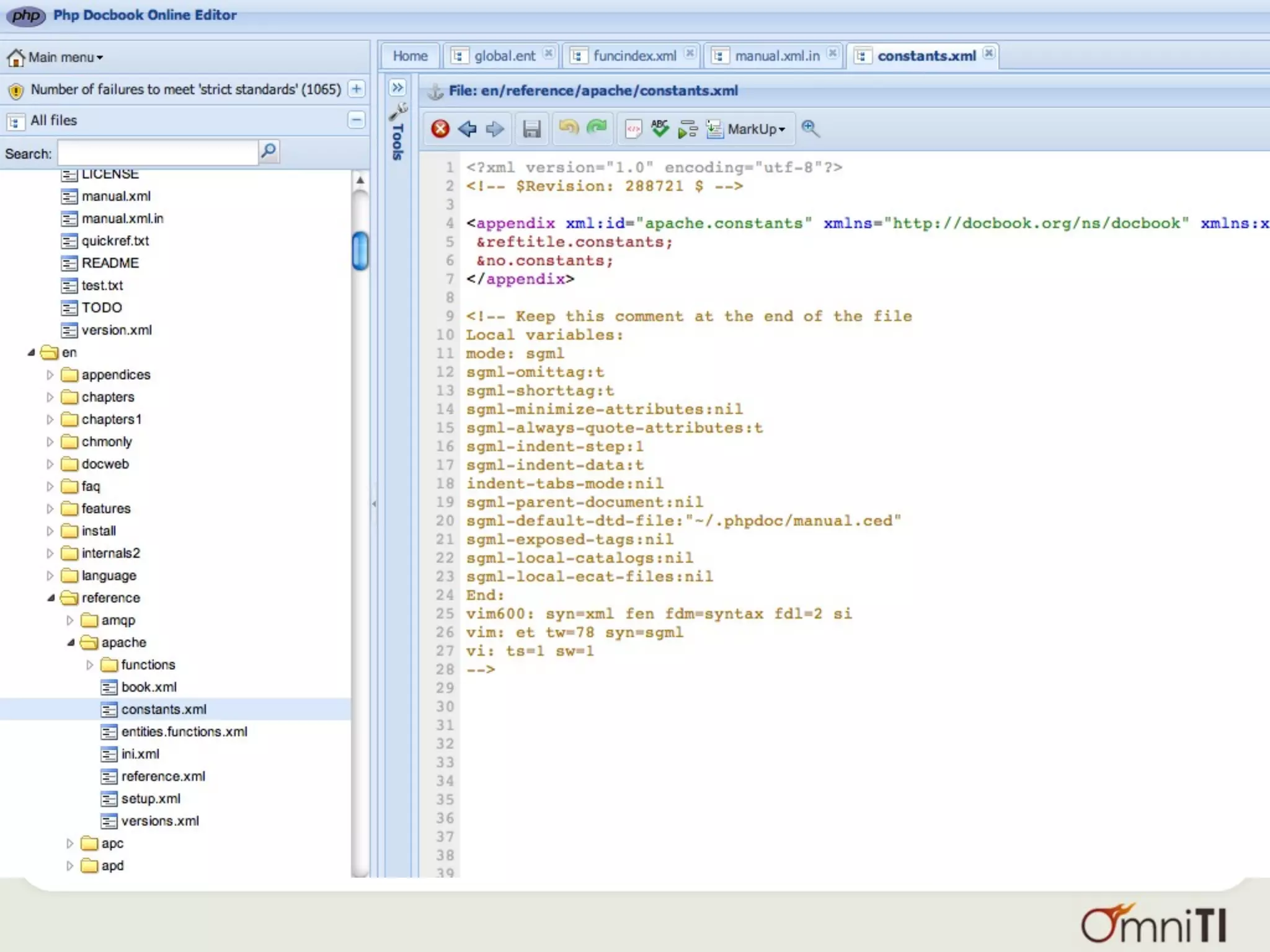Image resolution: width=1270 pixels, height=952 pixels.
Task: Switch to the Home tab
Action: 410,56
